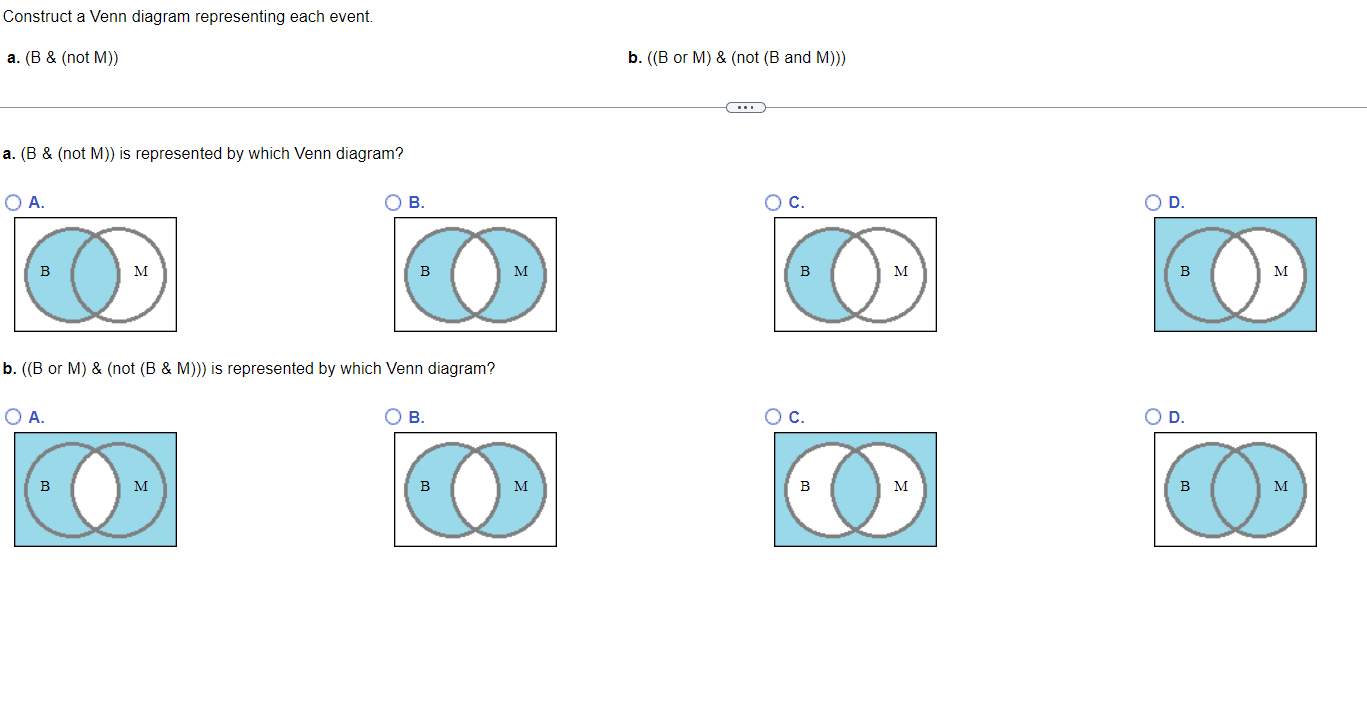Click the ellipsis divider to collapse the question header
The image size is (1367, 702).
(x=745, y=107)
